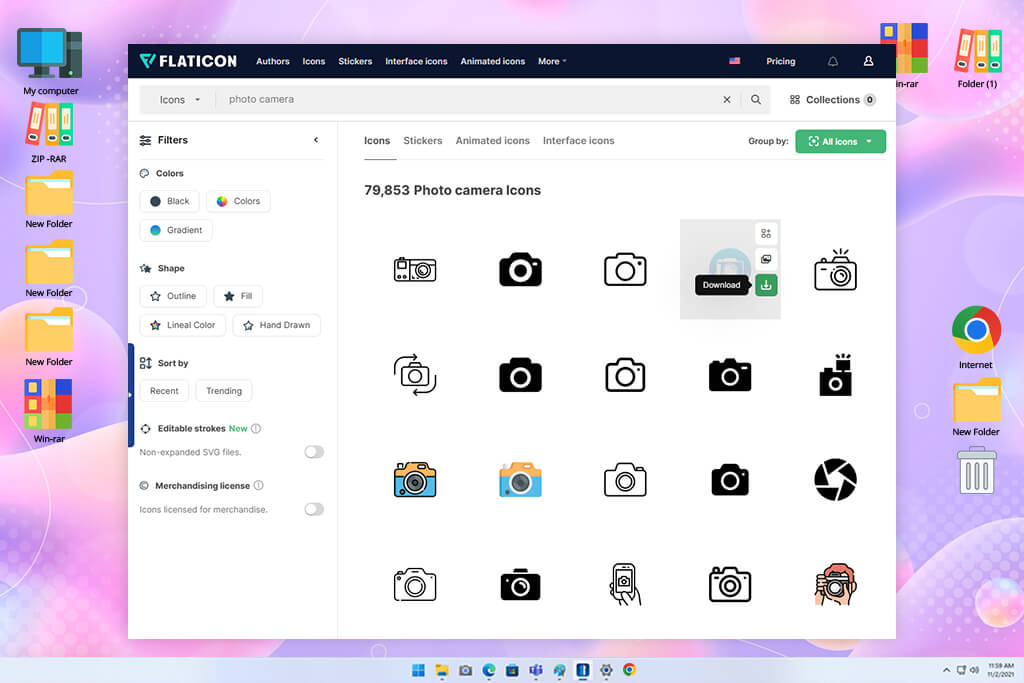Open File Explorer from the taskbar
Image resolution: width=1024 pixels, height=683 pixels.
click(x=441, y=670)
